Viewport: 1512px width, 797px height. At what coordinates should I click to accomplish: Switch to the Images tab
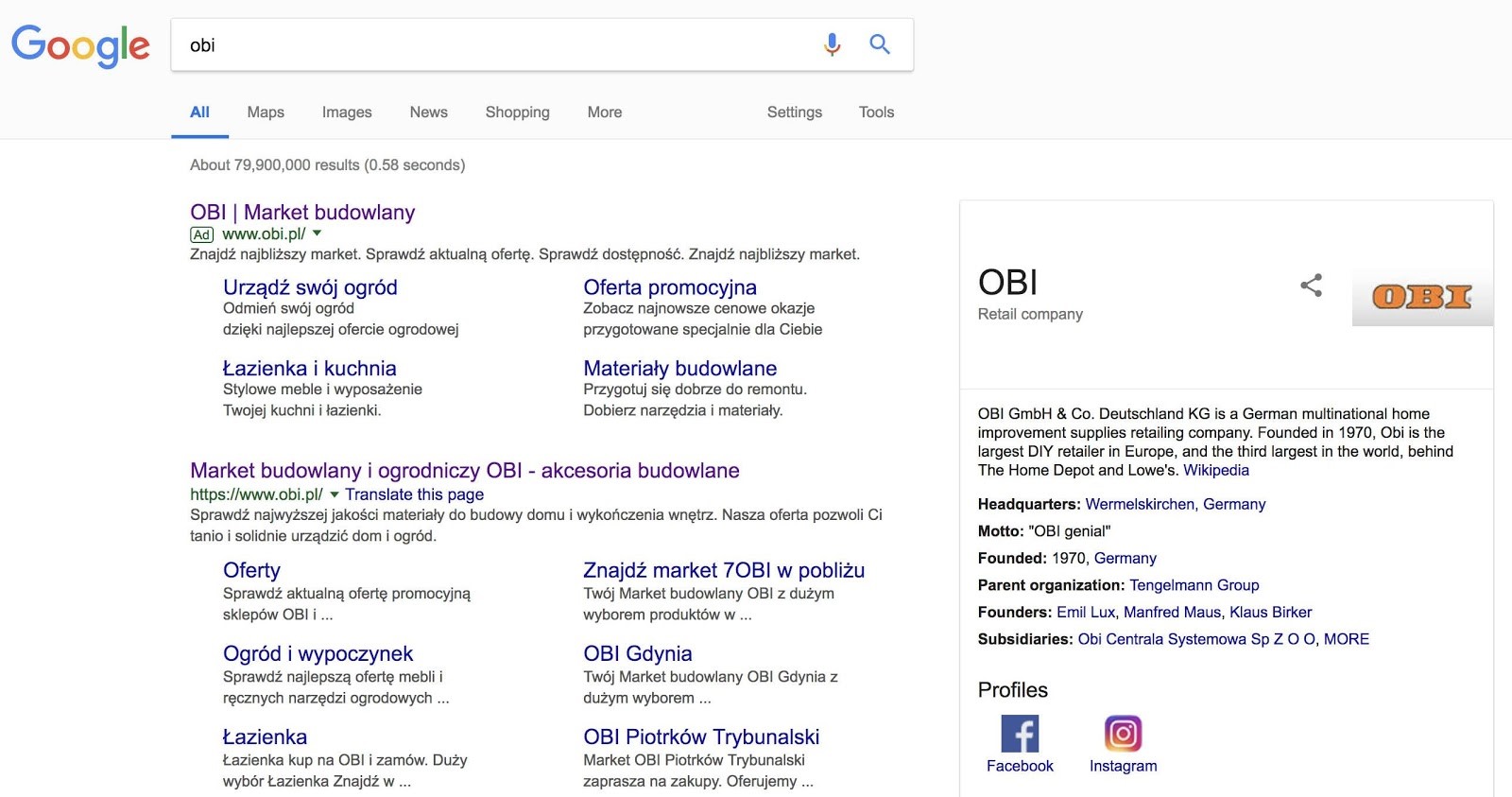[347, 113]
